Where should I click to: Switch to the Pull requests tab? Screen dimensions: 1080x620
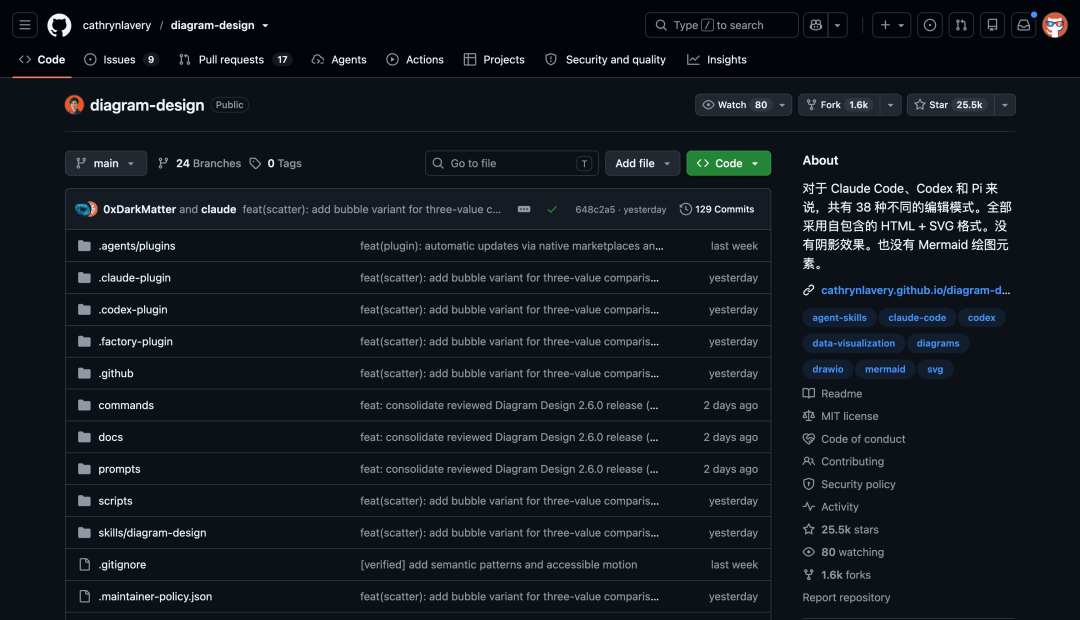[x=235, y=60]
